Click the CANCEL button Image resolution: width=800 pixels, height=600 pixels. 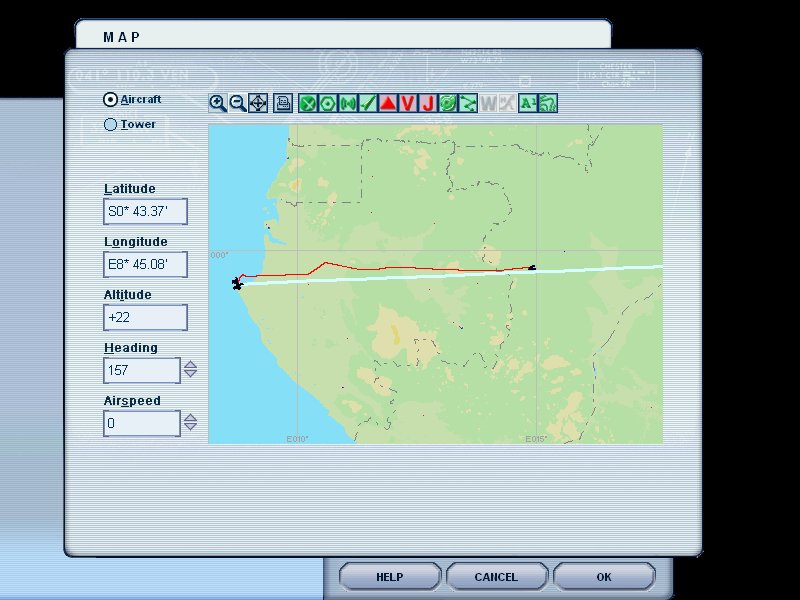pyautogui.click(x=496, y=577)
